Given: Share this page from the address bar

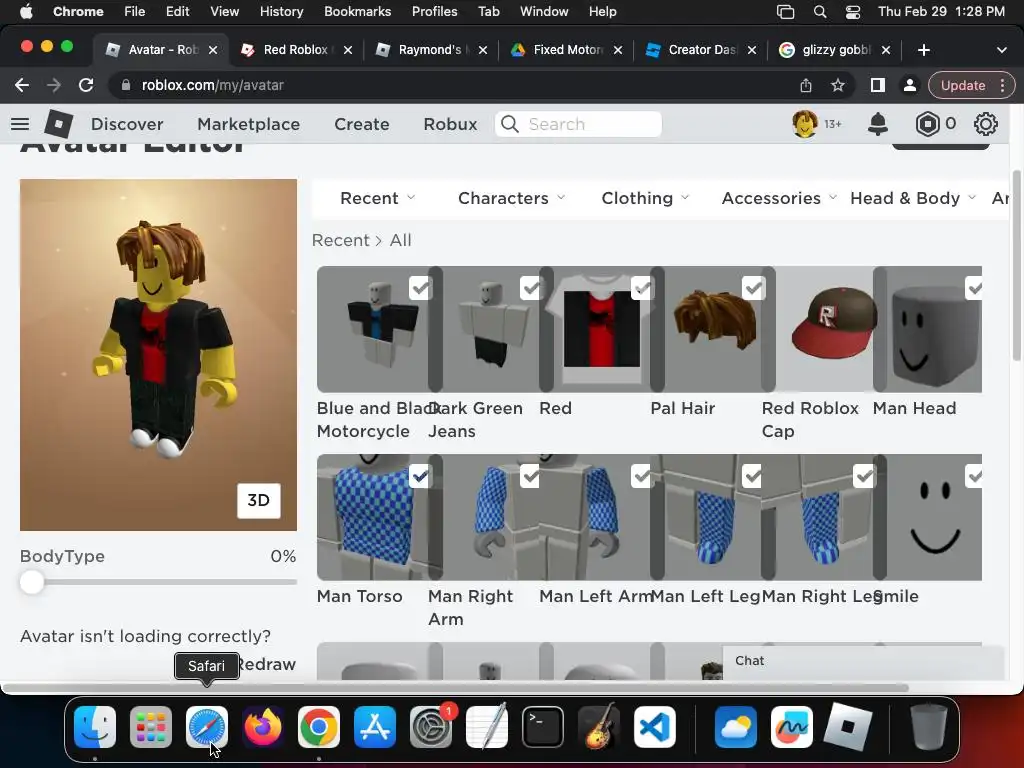Looking at the screenshot, I should 806,86.
